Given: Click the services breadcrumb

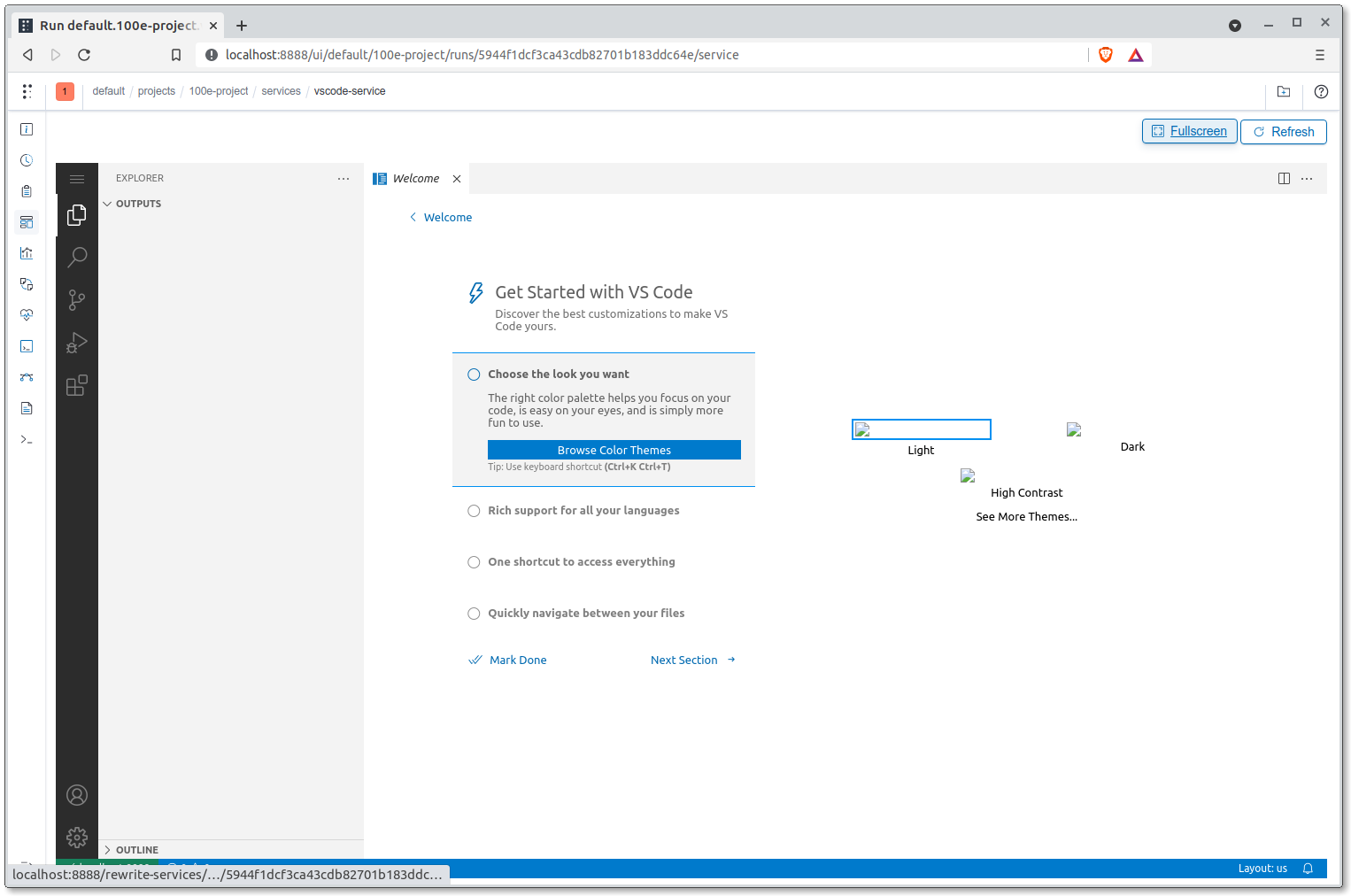Looking at the screenshot, I should coord(282,91).
